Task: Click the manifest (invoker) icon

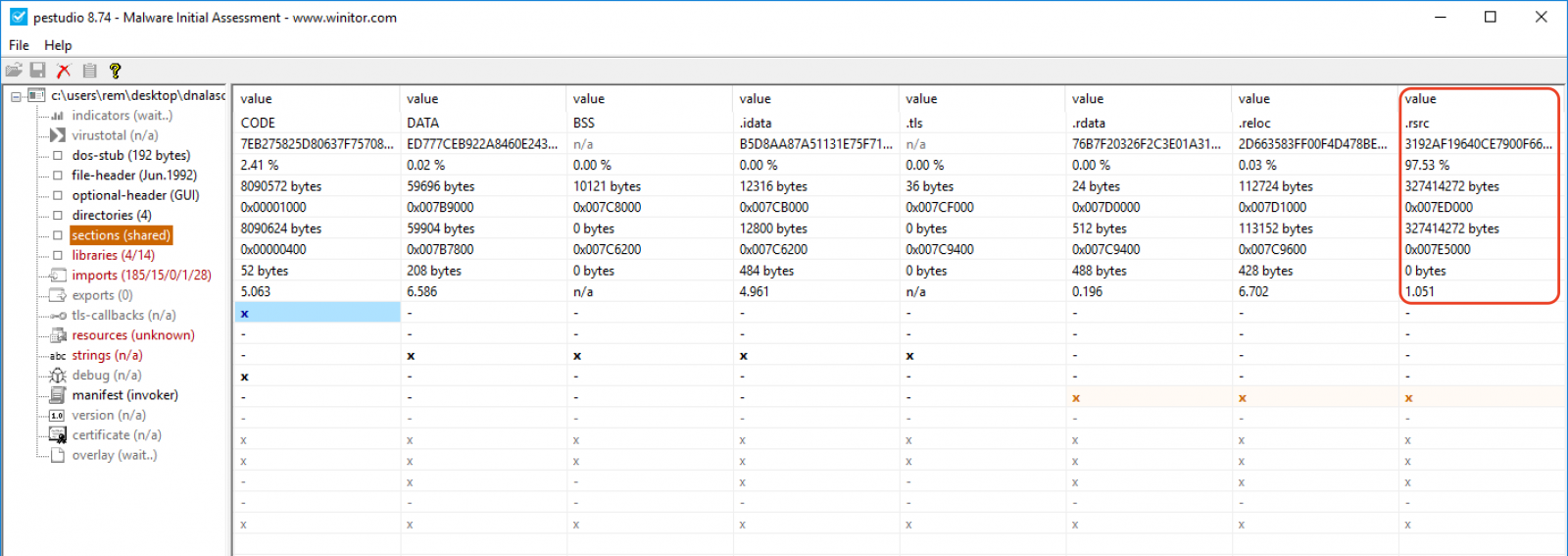Action: (x=58, y=395)
